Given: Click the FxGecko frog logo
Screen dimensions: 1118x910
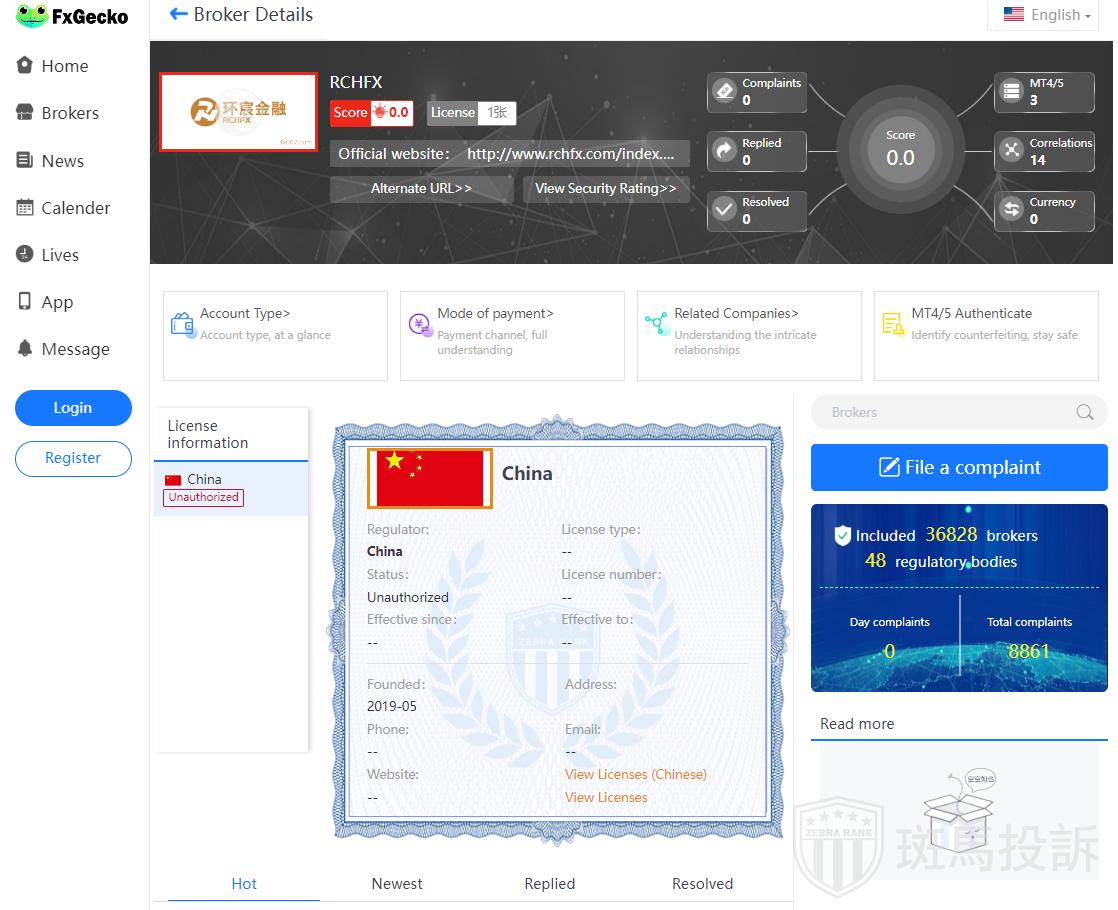Looking at the screenshot, I should tap(33, 16).
